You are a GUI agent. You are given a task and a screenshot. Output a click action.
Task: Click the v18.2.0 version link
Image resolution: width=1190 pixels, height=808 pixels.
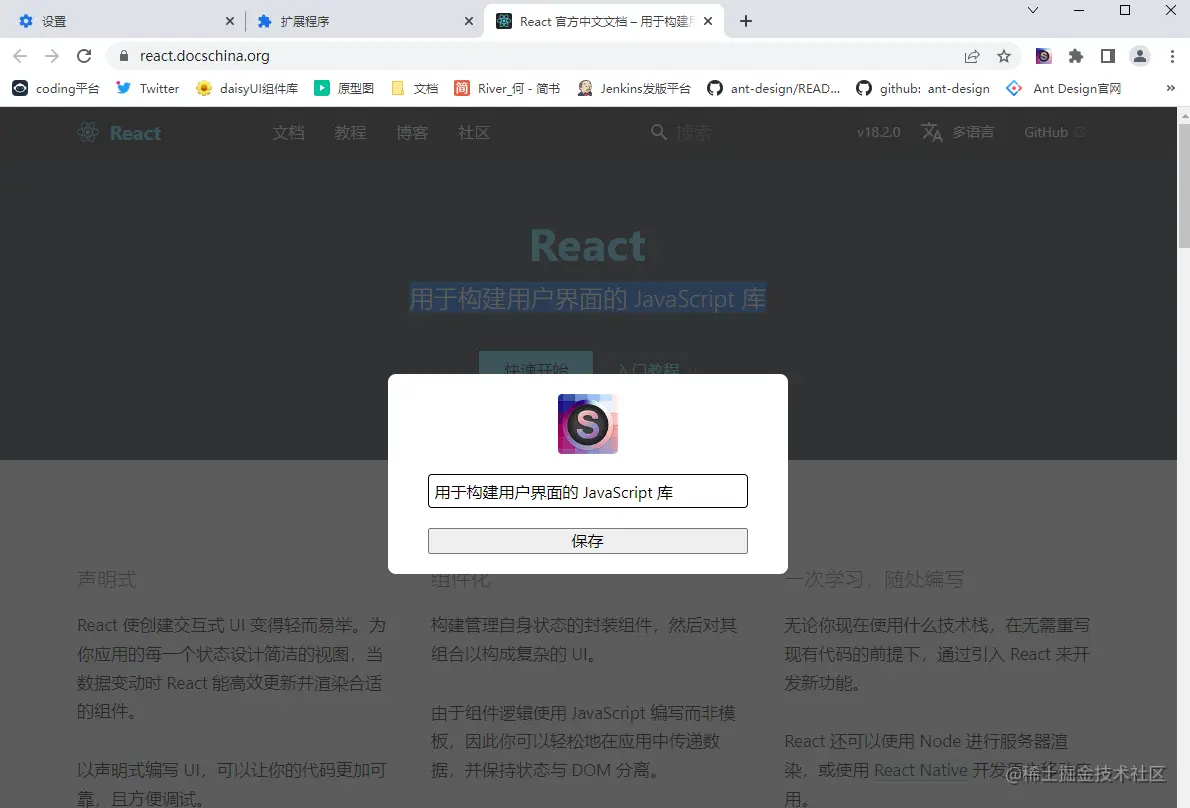879,132
